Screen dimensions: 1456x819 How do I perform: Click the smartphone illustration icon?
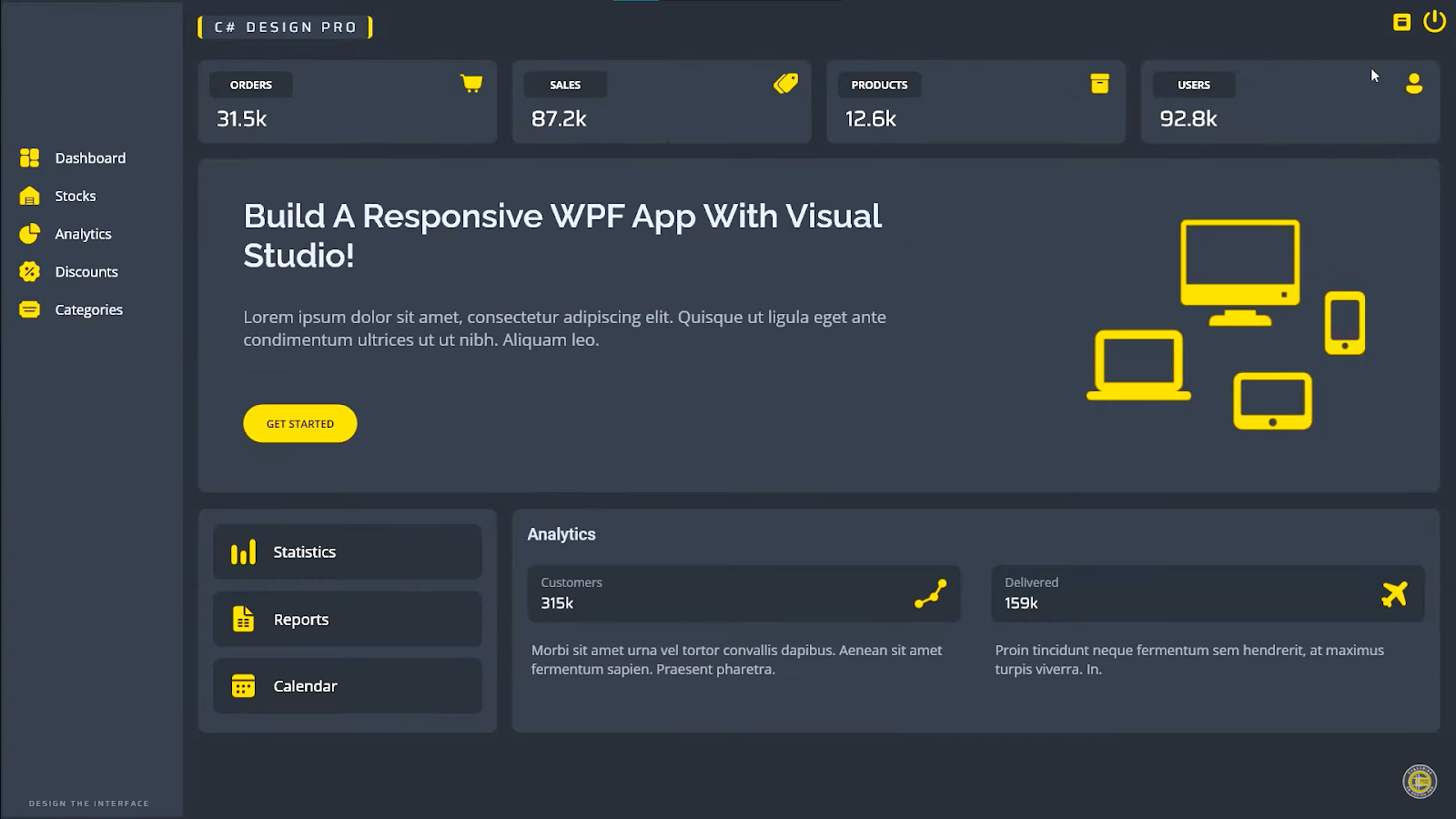coord(1344,322)
